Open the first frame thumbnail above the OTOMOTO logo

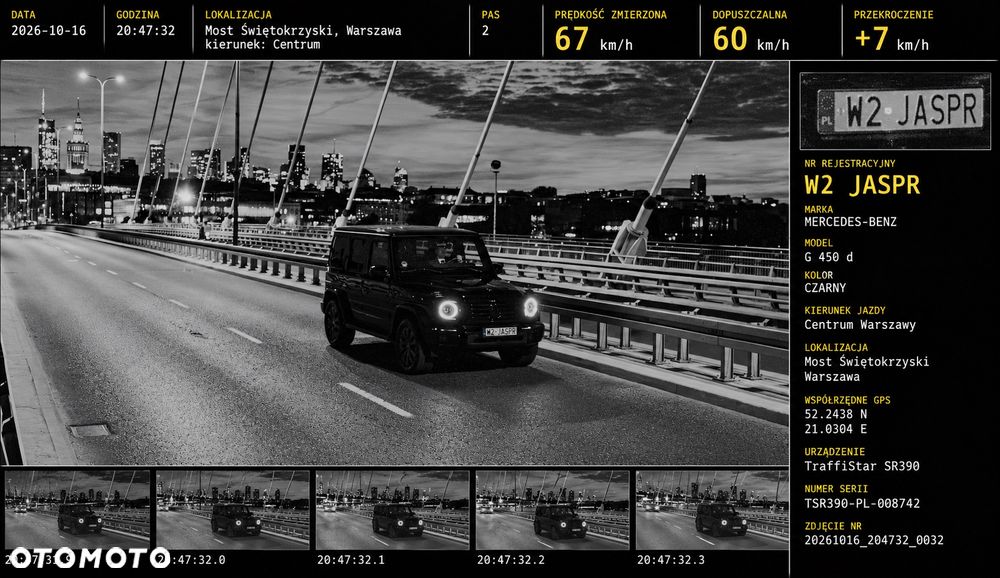click(77, 510)
